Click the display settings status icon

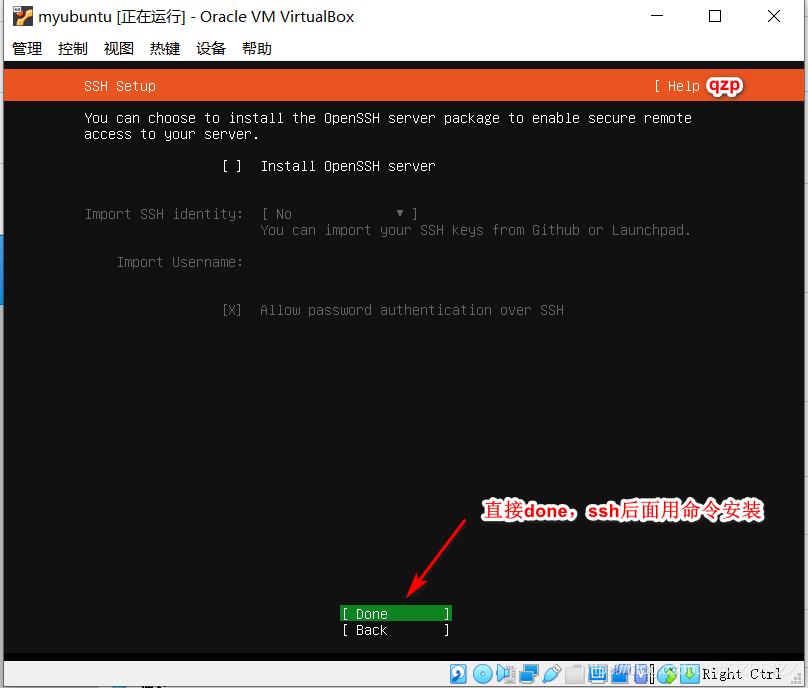(598, 674)
